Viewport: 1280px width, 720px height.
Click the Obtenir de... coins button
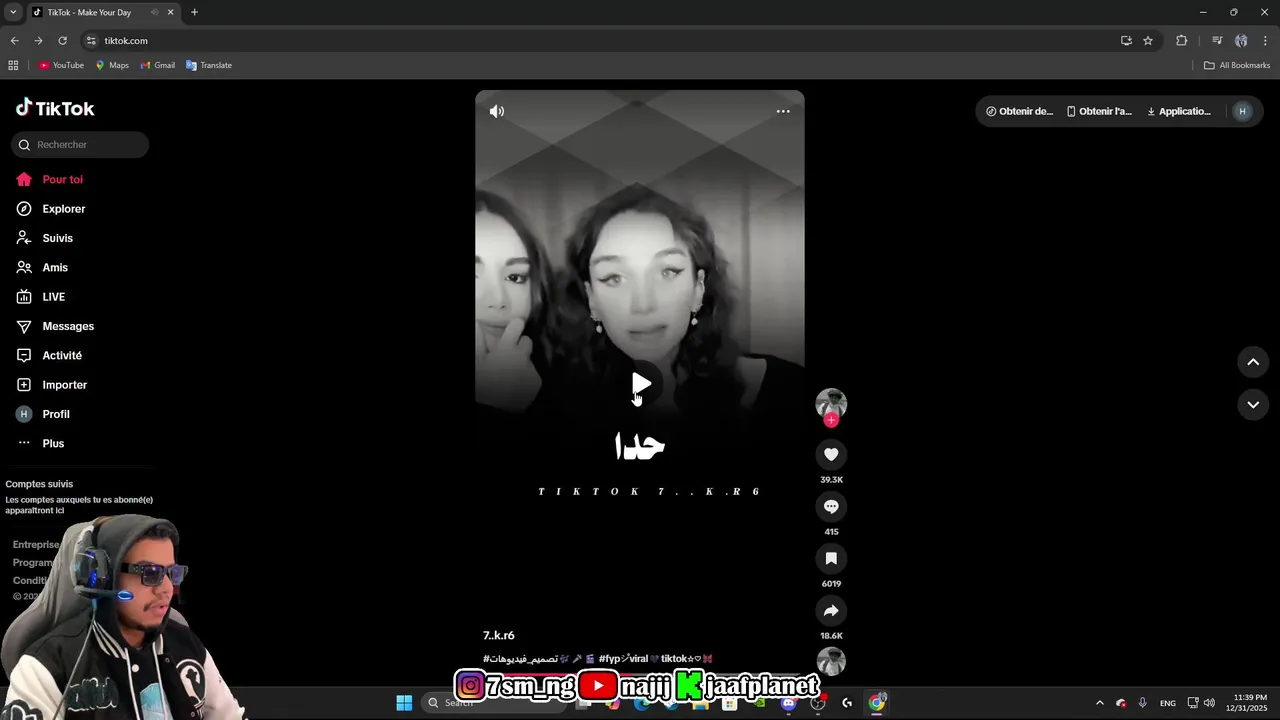[x=1019, y=111]
